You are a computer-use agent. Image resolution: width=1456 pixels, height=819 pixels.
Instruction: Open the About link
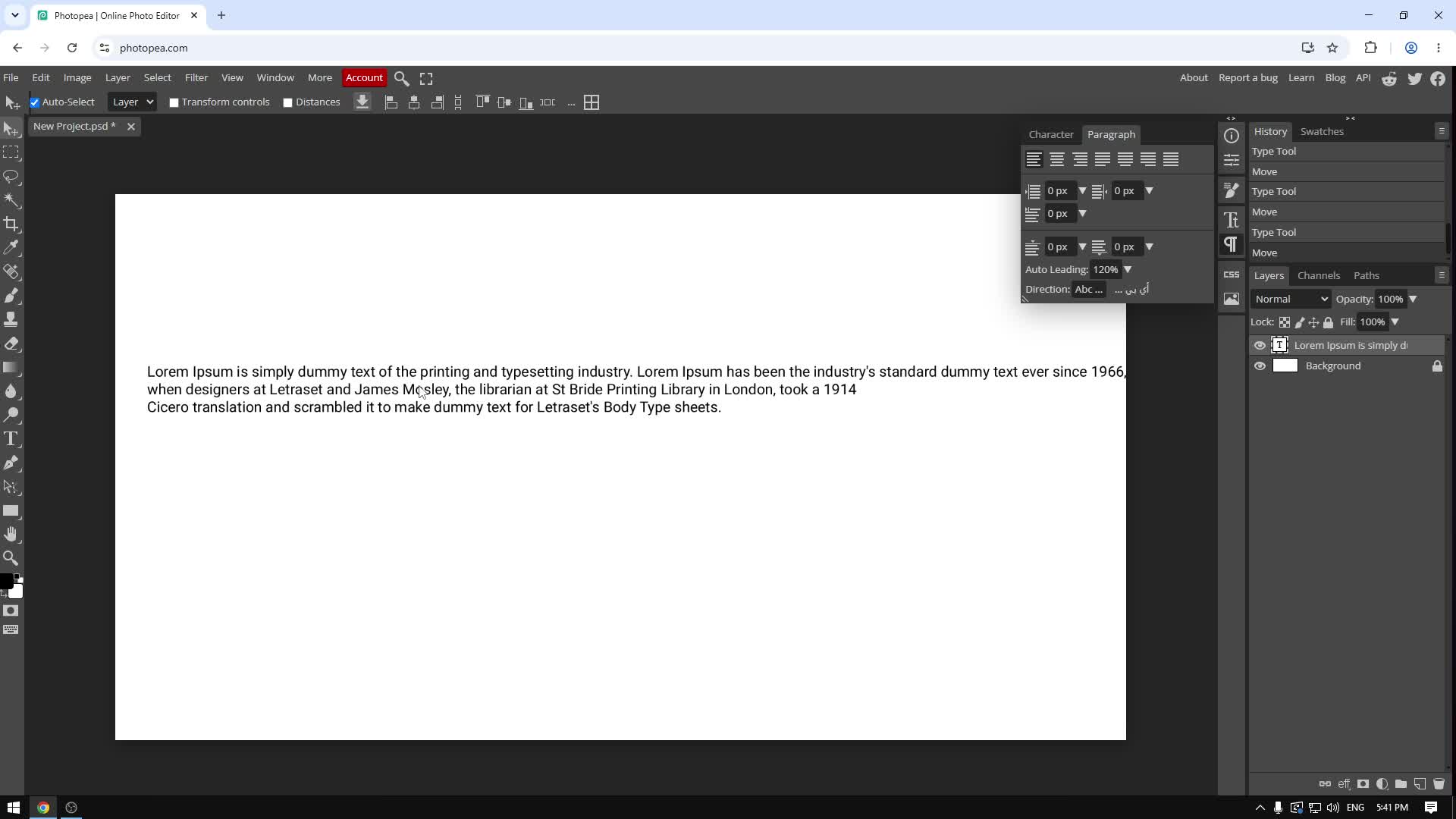(x=1194, y=78)
